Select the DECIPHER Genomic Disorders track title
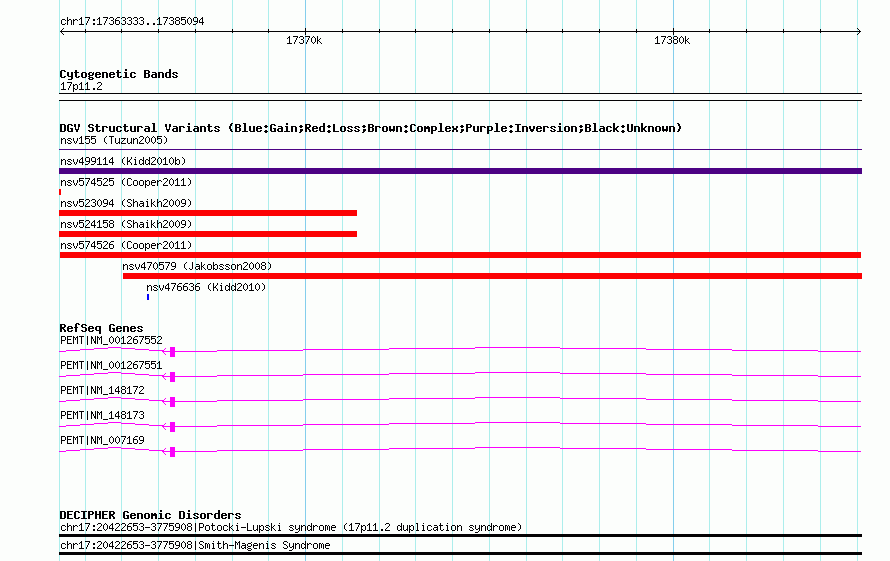Screen dimensions: 890x561 pos(150,515)
